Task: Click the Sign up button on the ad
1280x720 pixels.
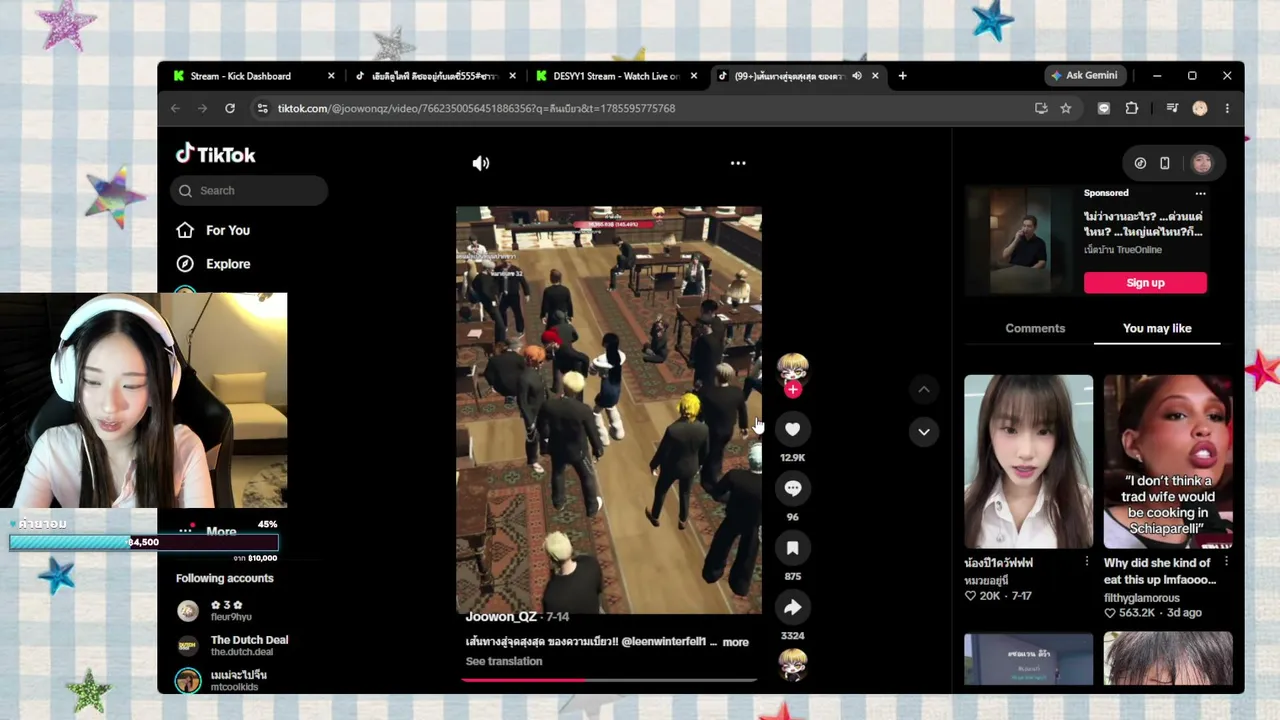Action: (x=1145, y=283)
